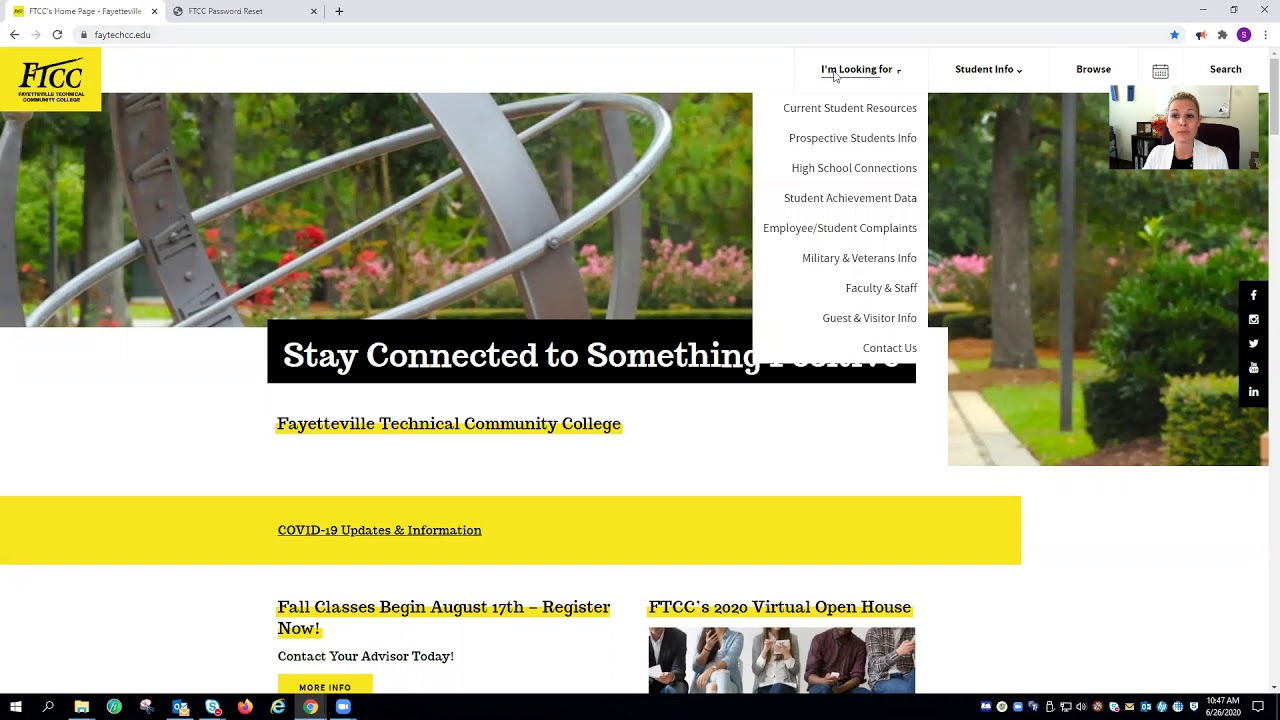The width and height of the screenshot is (1280, 720).
Task: Open the Snipping Tool from the taskbar
Action: coord(147,707)
